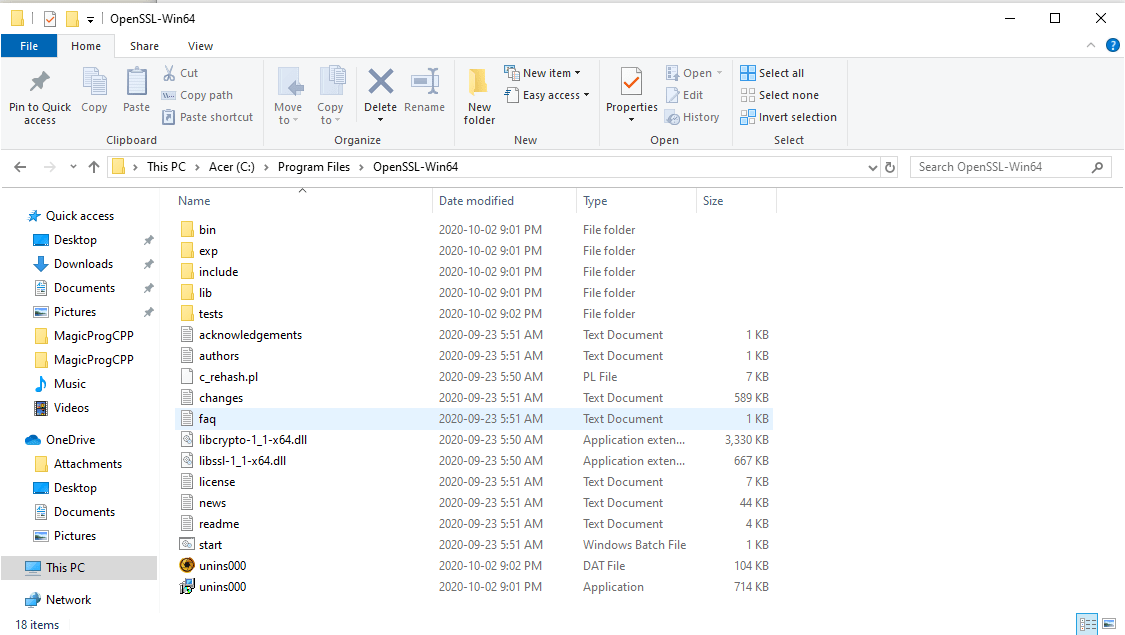This screenshot has width=1125, height=635.
Task: Select the unins000 Application file
Action: click(x=222, y=587)
